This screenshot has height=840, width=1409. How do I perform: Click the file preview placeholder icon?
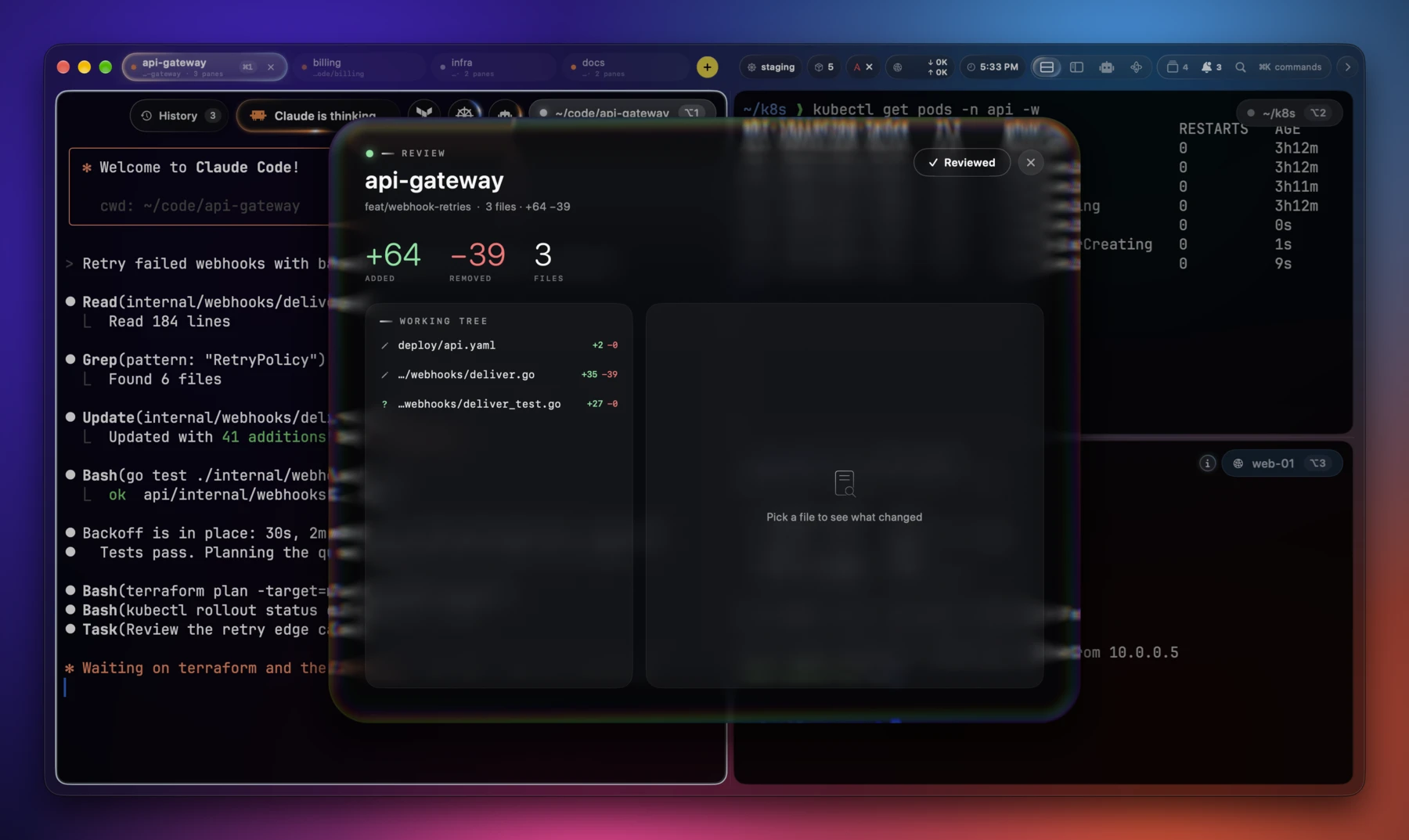coord(845,484)
